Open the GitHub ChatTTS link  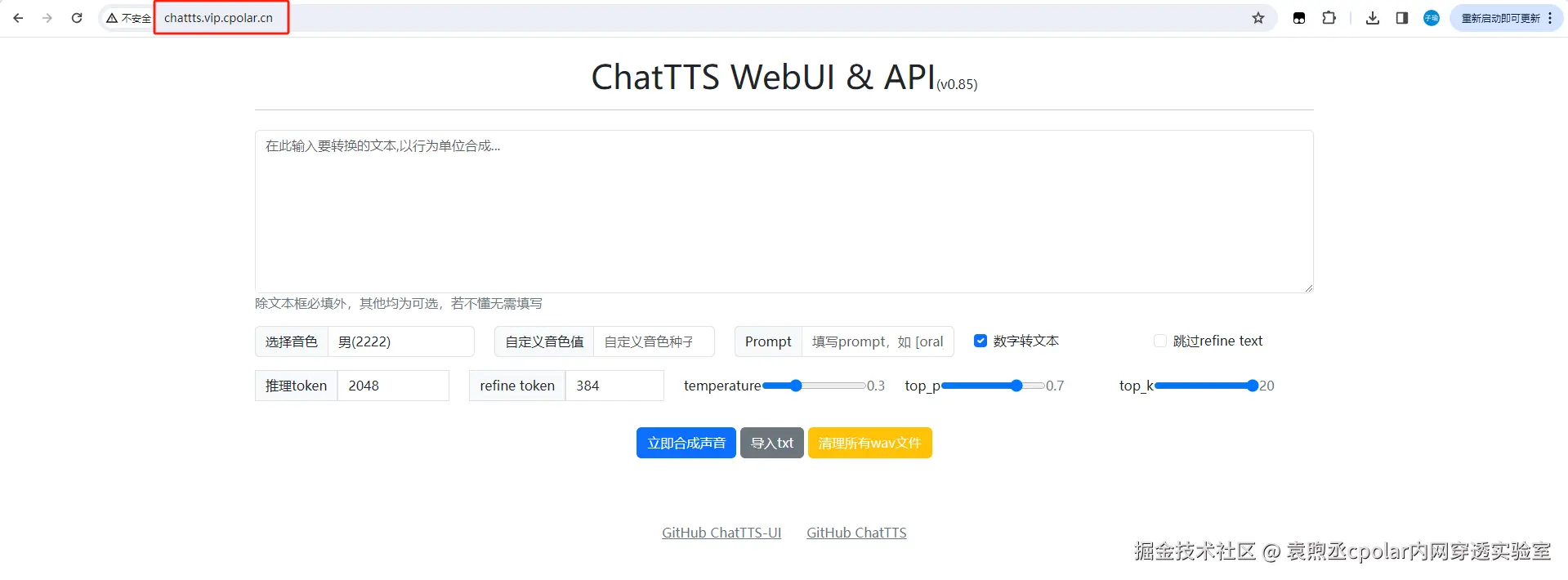coord(856,533)
